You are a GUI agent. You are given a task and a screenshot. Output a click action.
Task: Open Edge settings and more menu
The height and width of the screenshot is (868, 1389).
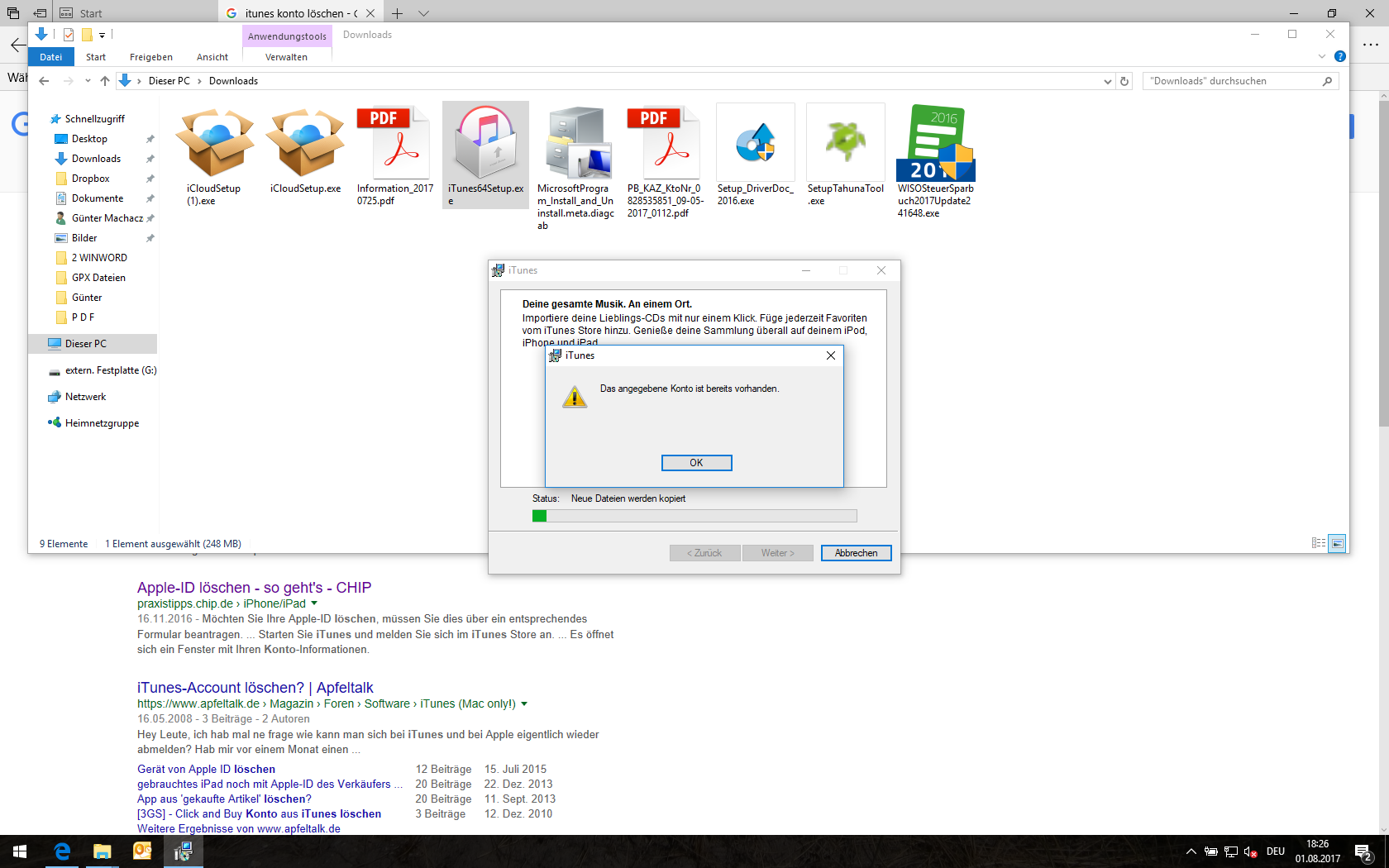(1371, 45)
